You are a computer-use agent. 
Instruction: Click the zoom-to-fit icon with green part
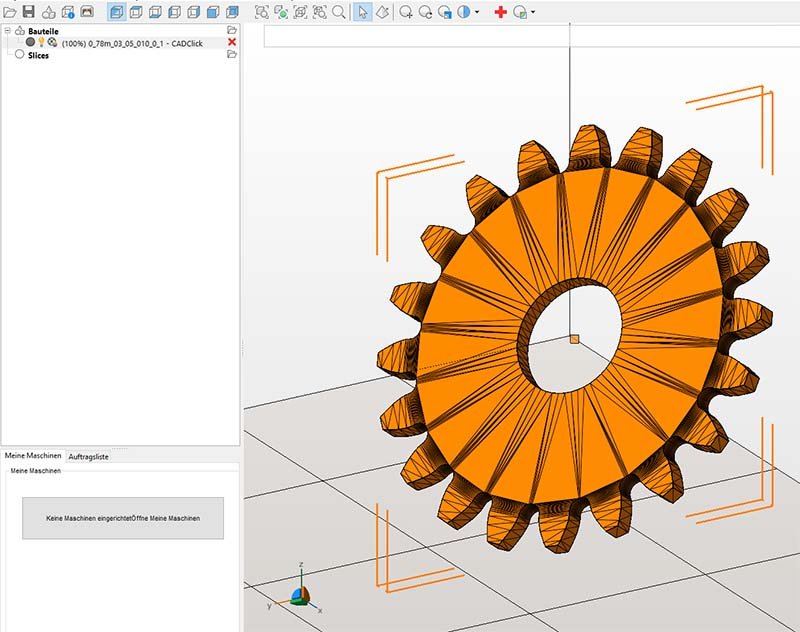pos(281,12)
